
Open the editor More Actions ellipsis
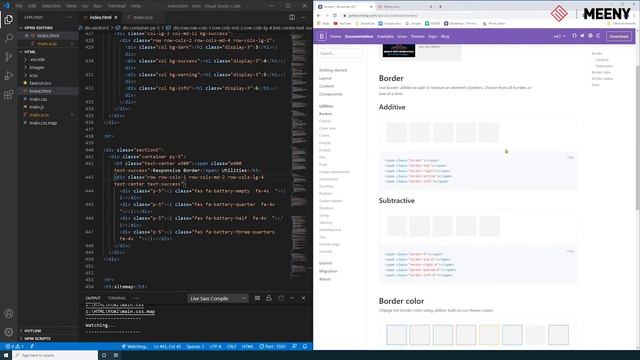click(x=303, y=18)
